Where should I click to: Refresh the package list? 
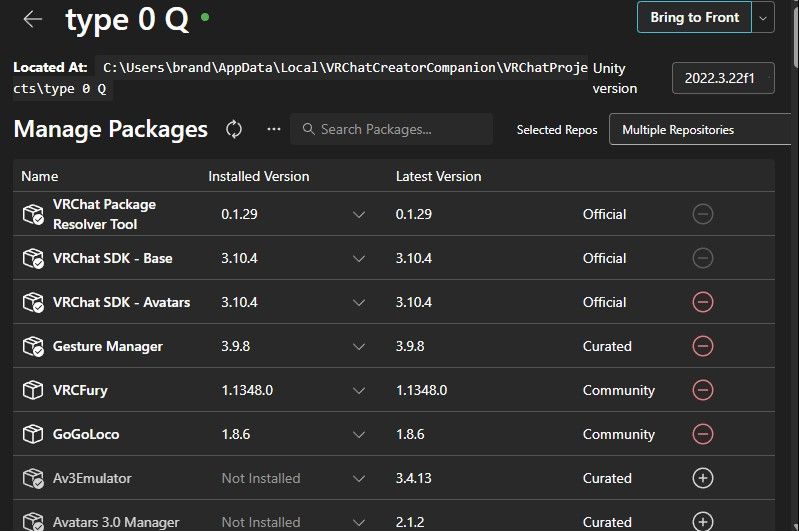tap(234, 129)
